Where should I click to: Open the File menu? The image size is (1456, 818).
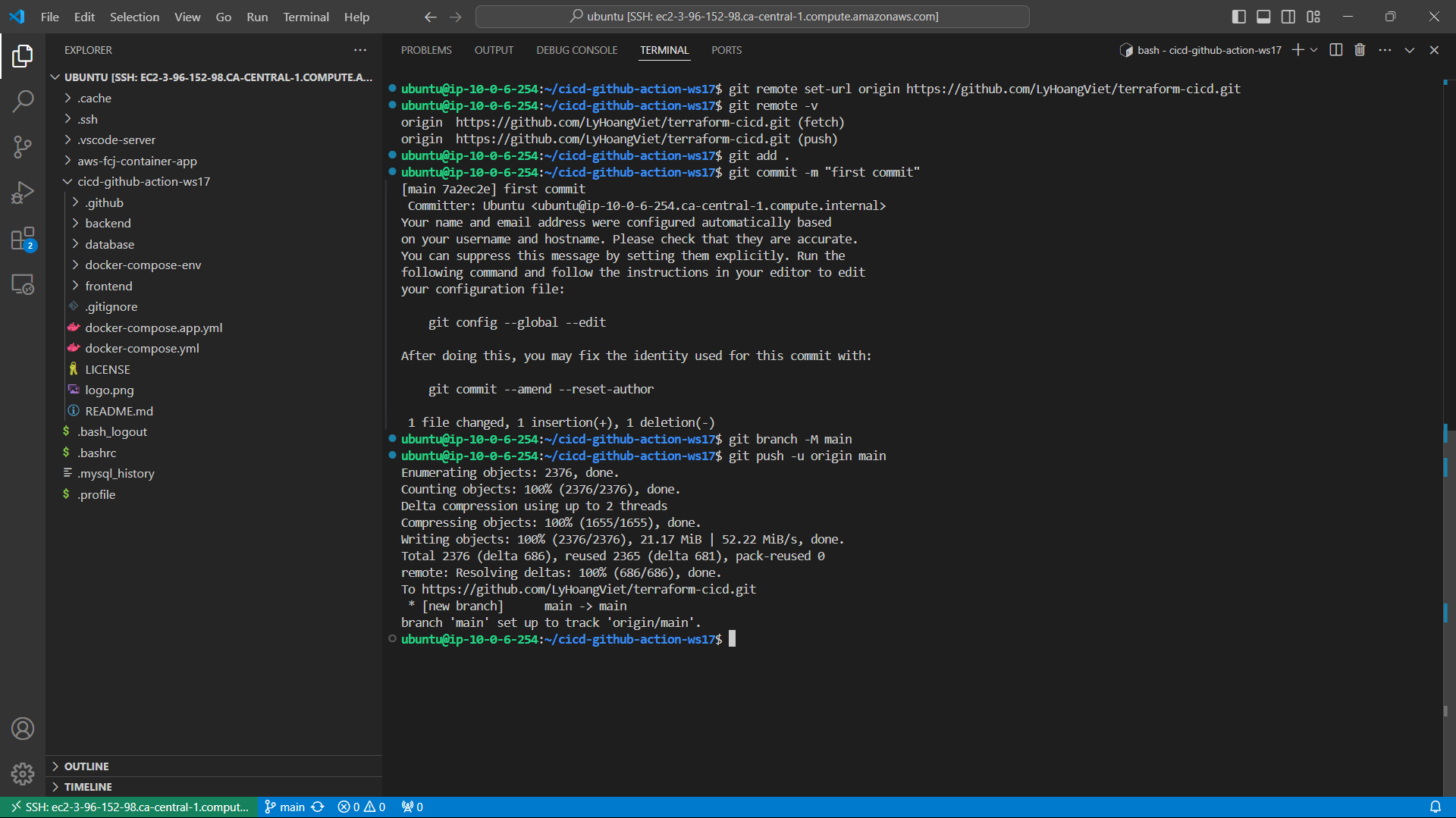[50, 17]
